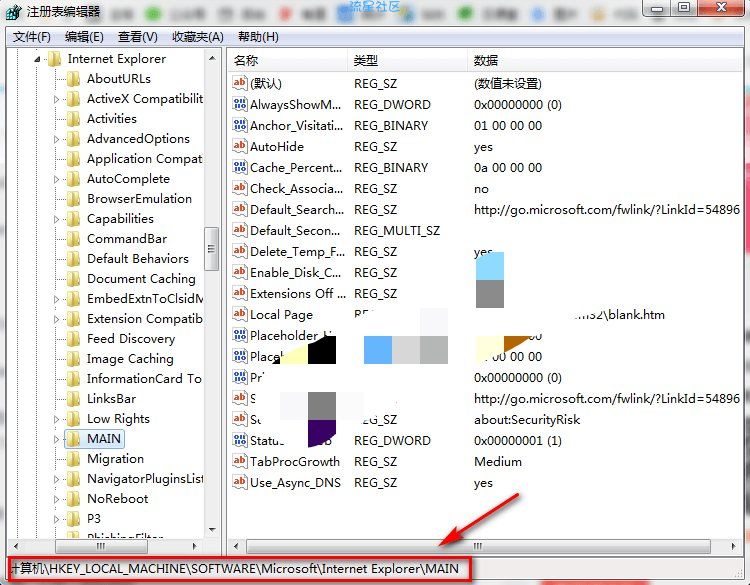The height and width of the screenshot is (585, 750).
Task: Select the Application Compat tree item
Action: 144,159
